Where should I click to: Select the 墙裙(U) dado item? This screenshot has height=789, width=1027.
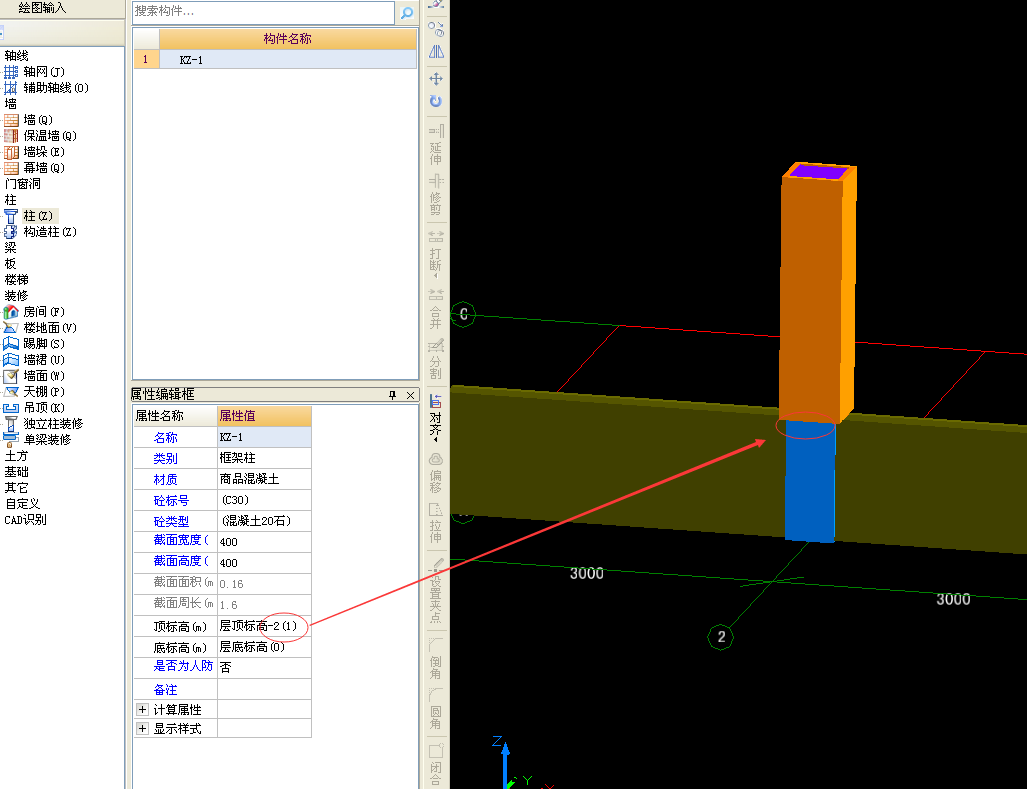(34, 359)
